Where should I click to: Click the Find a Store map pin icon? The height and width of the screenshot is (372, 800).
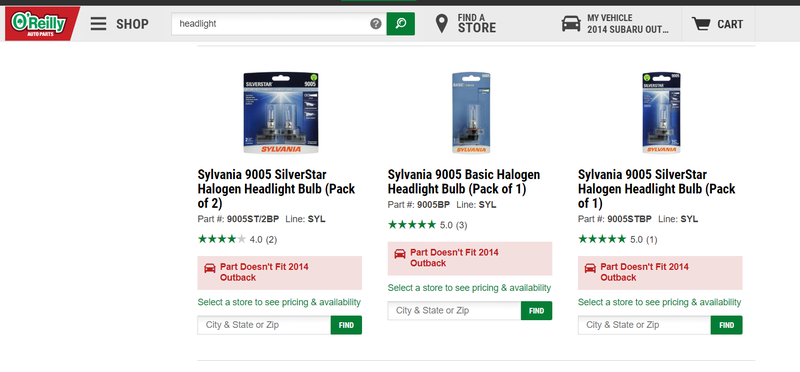click(442, 23)
